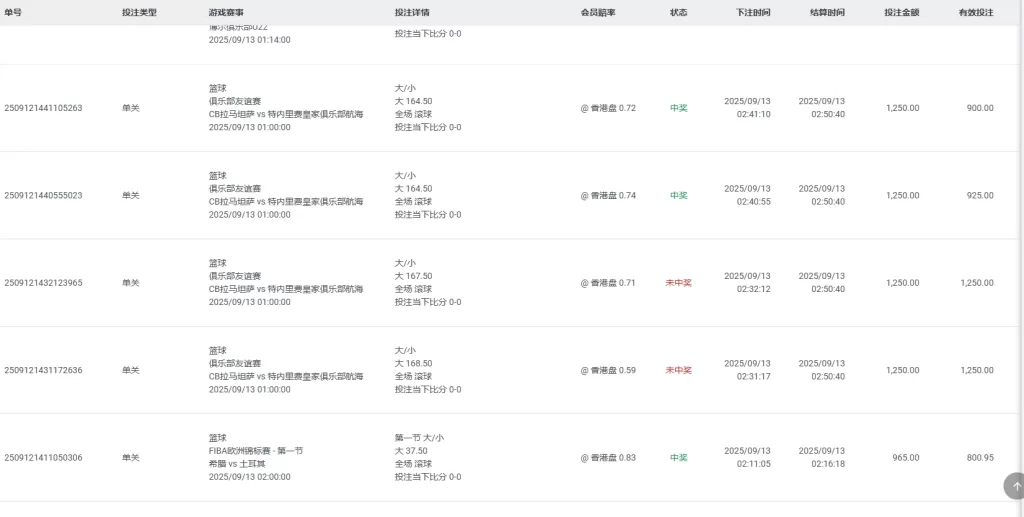This screenshot has height=517, width=1024.
Task: Click the 下注时间 column header
Action: coord(753,13)
